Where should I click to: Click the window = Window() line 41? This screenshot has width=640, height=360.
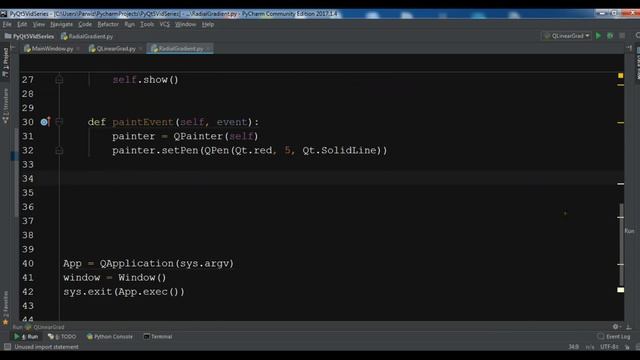point(115,278)
